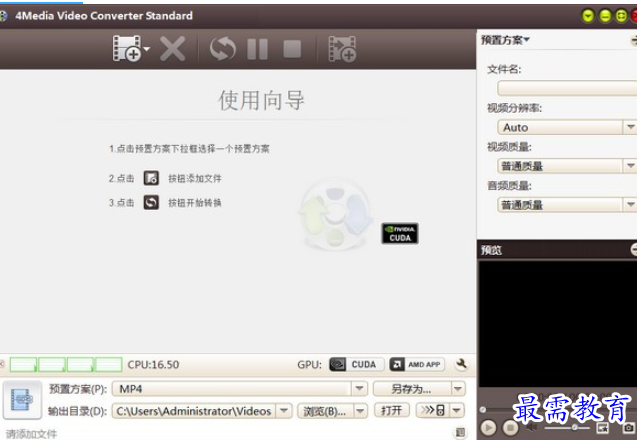Mute audio with the preview speaker icon
Viewport: 637px width, 440px height.
pyautogui.click(x=531, y=427)
